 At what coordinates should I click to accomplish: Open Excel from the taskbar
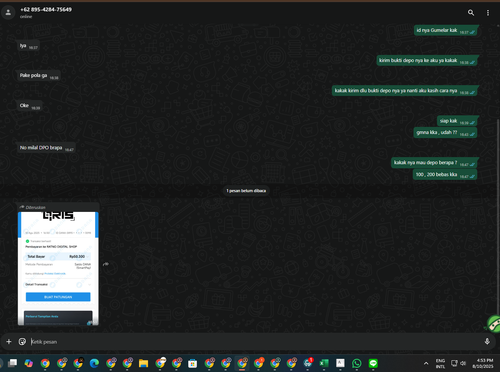[x=324, y=363]
